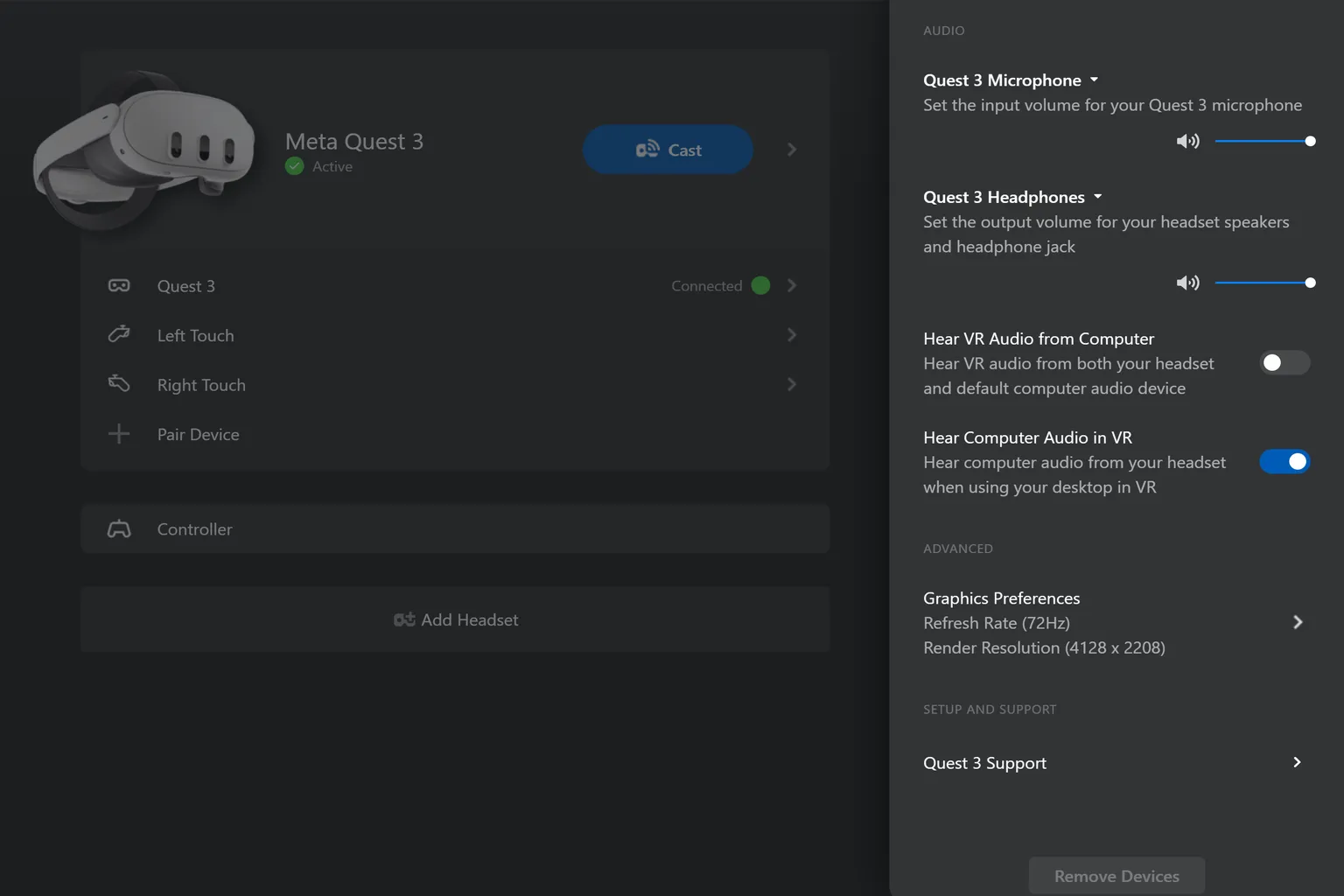Click the Quest 3 Headphones volume slider
The image size is (1344, 896).
pos(1265,283)
